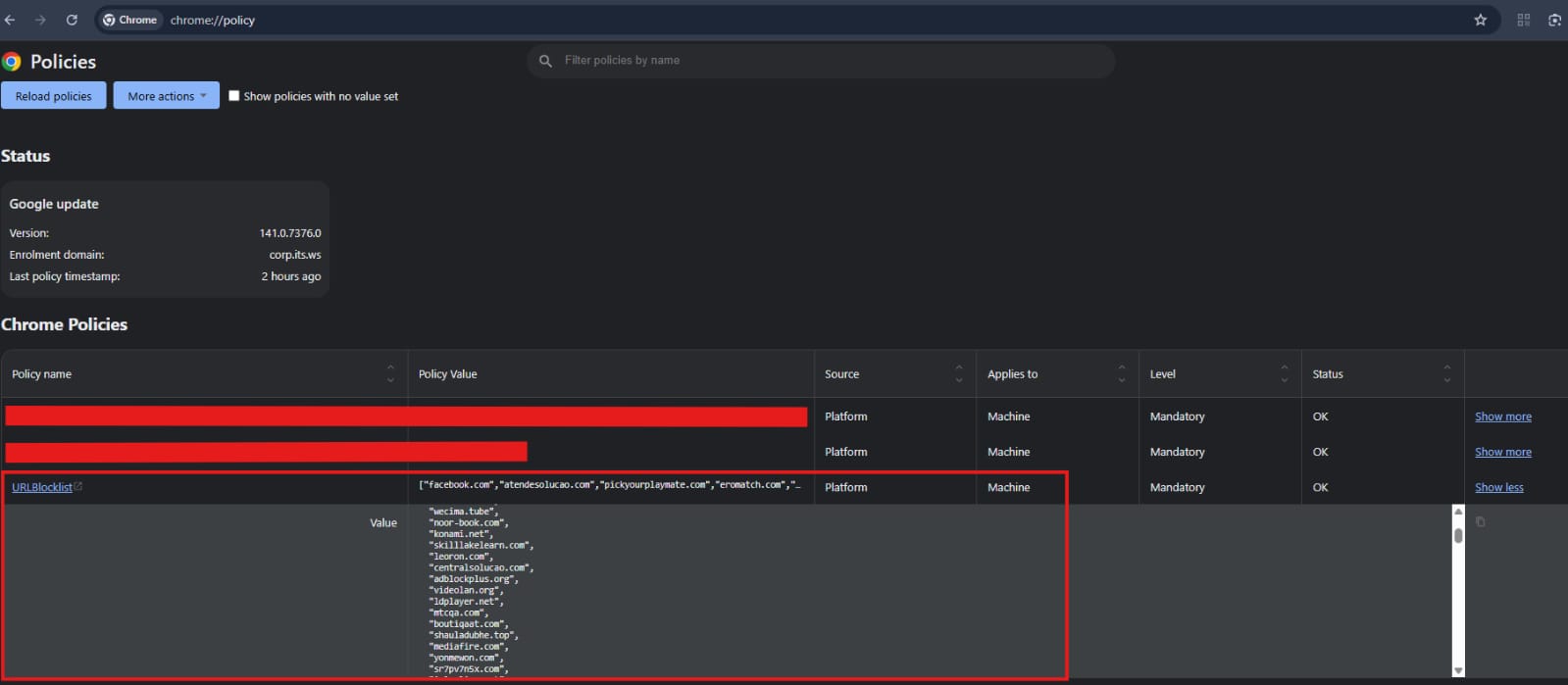Click the value list scrollbar thumb
Screen dimensions: 1568x685
tap(1458, 536)
